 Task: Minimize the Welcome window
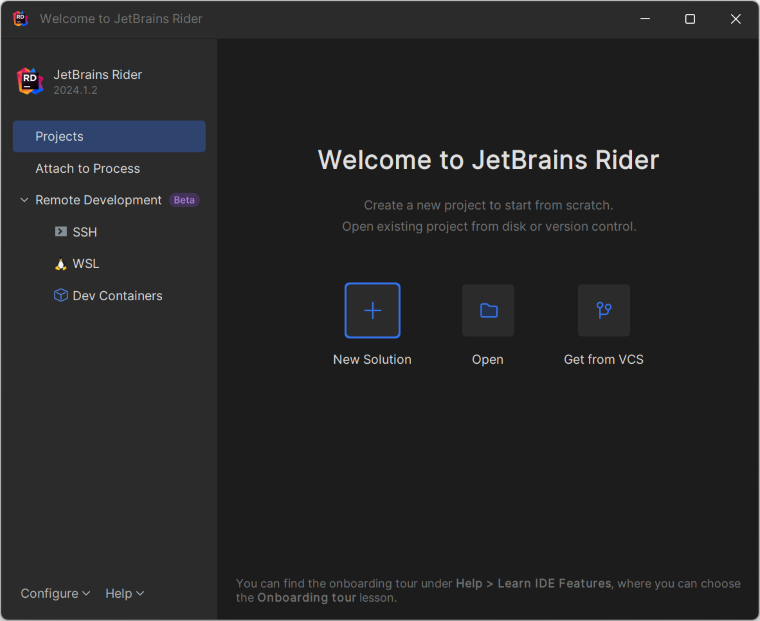pyautogui.click(x=643, y=19)
